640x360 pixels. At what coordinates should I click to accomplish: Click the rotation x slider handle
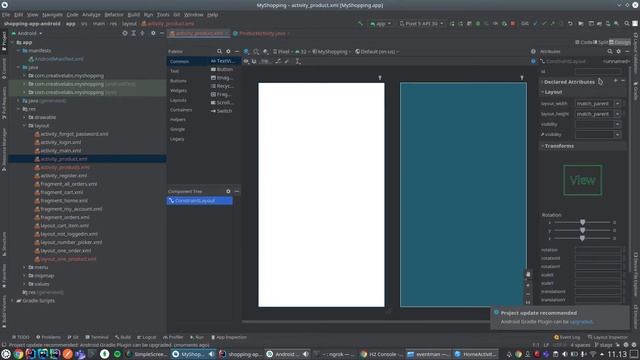[582, 222]
